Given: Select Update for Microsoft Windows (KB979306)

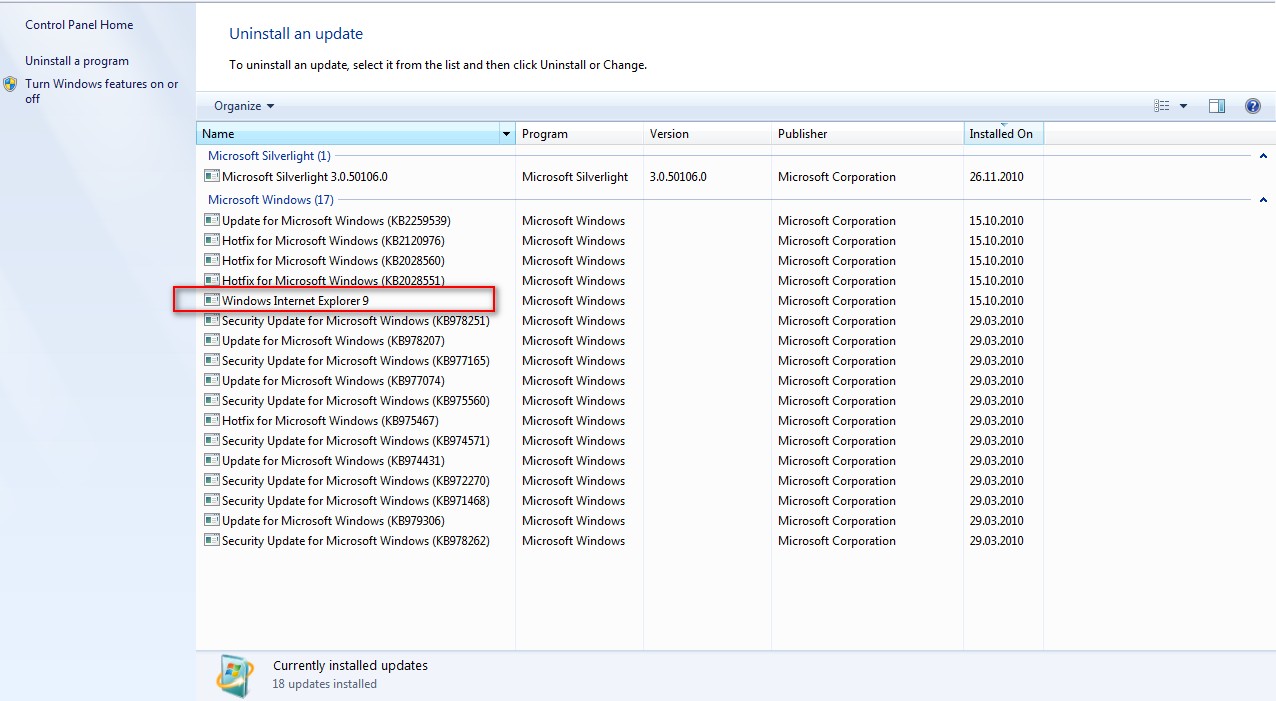Looking at the screenshot, I should 333,521.
